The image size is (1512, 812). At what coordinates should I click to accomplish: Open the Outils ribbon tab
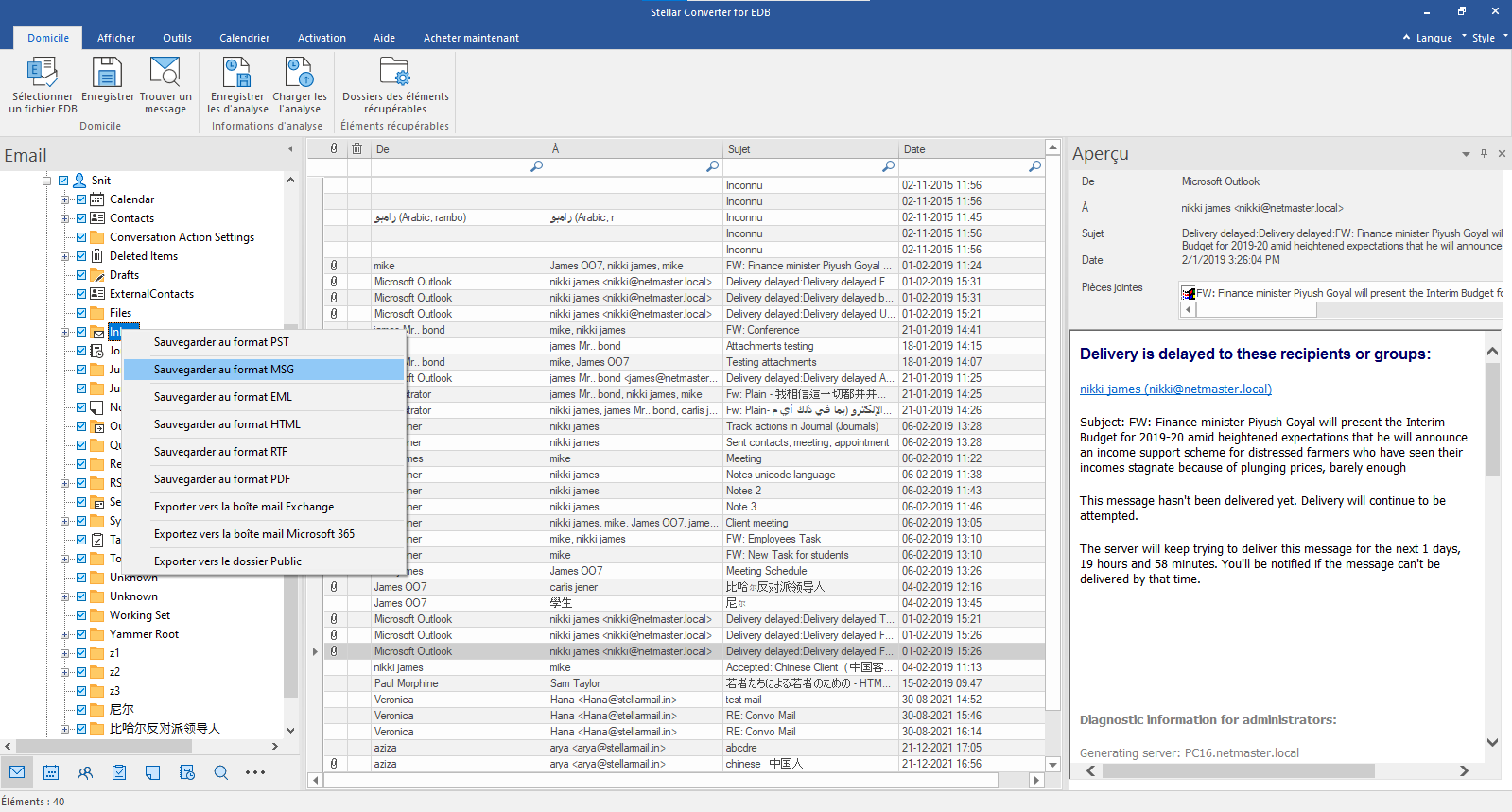click(x=177, y=38)
